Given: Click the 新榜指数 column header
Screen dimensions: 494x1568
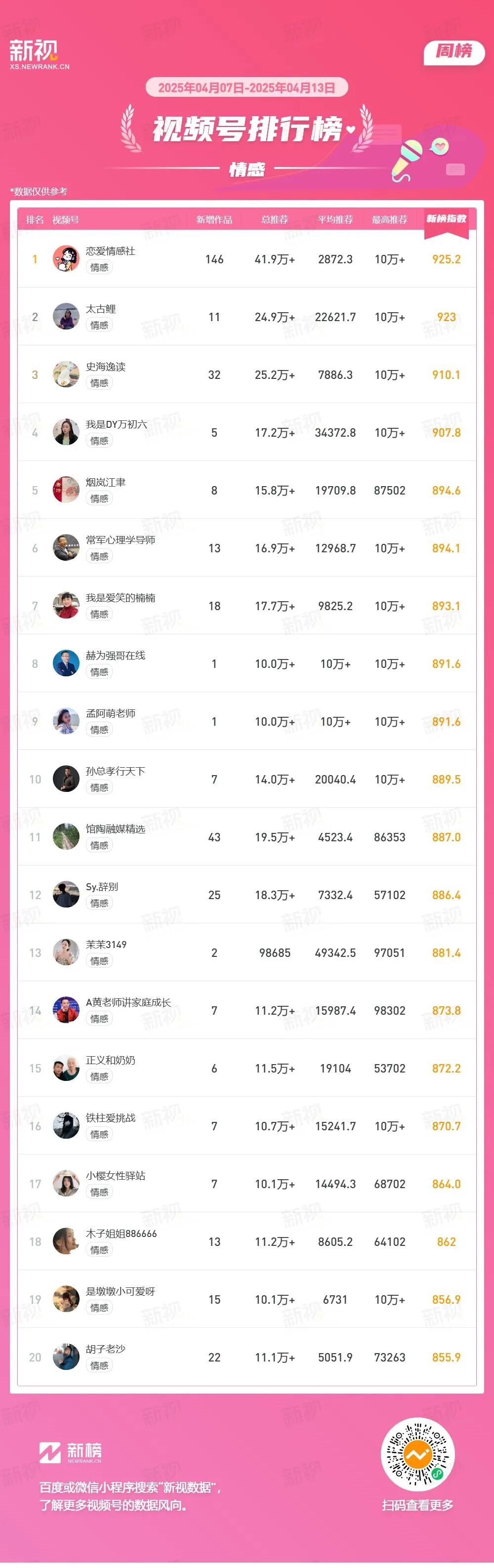Looking at the screenshot, I should coord(446,219).
